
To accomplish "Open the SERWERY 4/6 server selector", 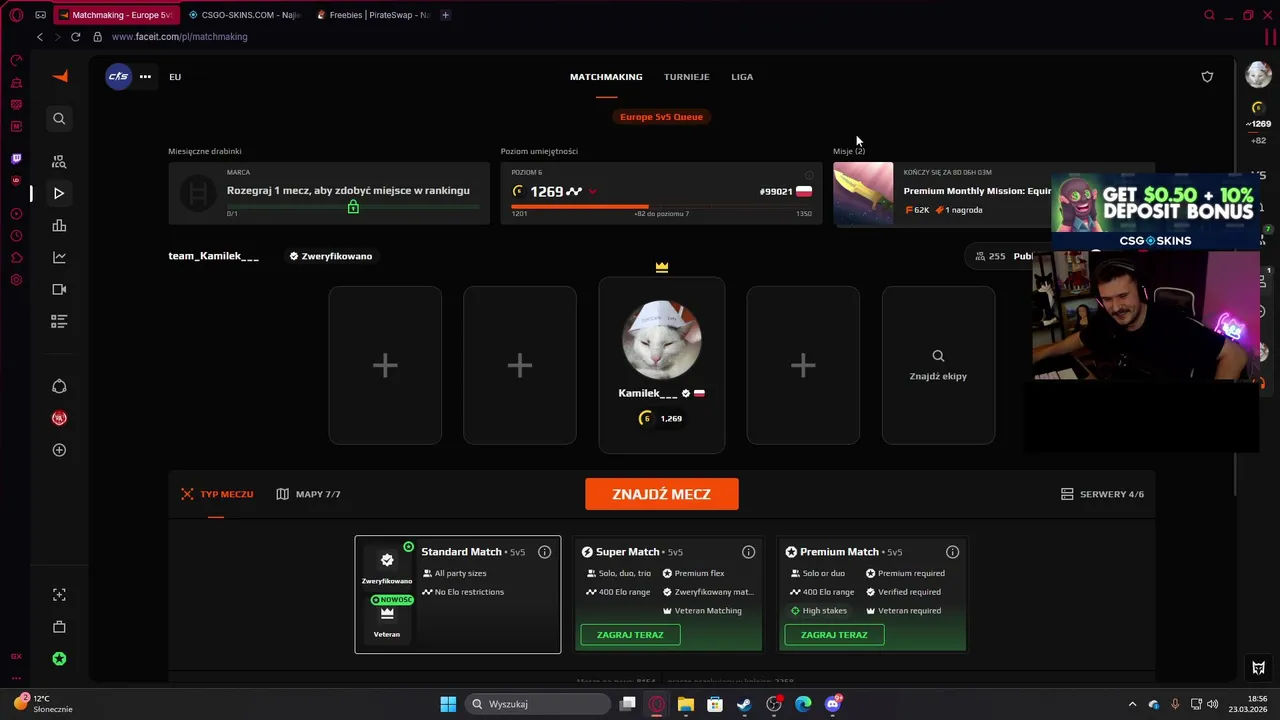I will [1102, 494].
